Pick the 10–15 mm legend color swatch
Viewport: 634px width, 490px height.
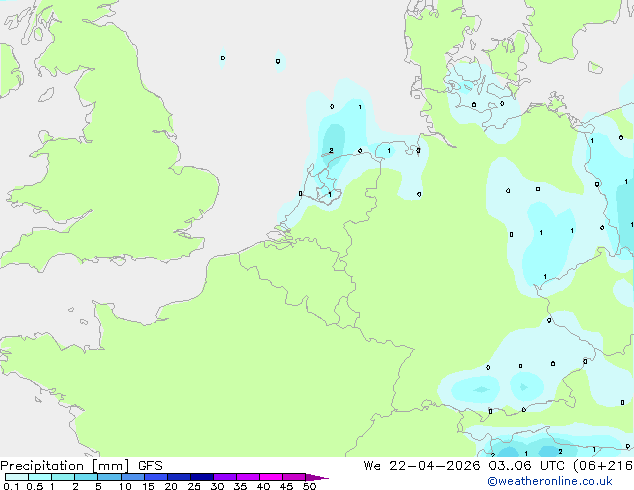point(133,477)
